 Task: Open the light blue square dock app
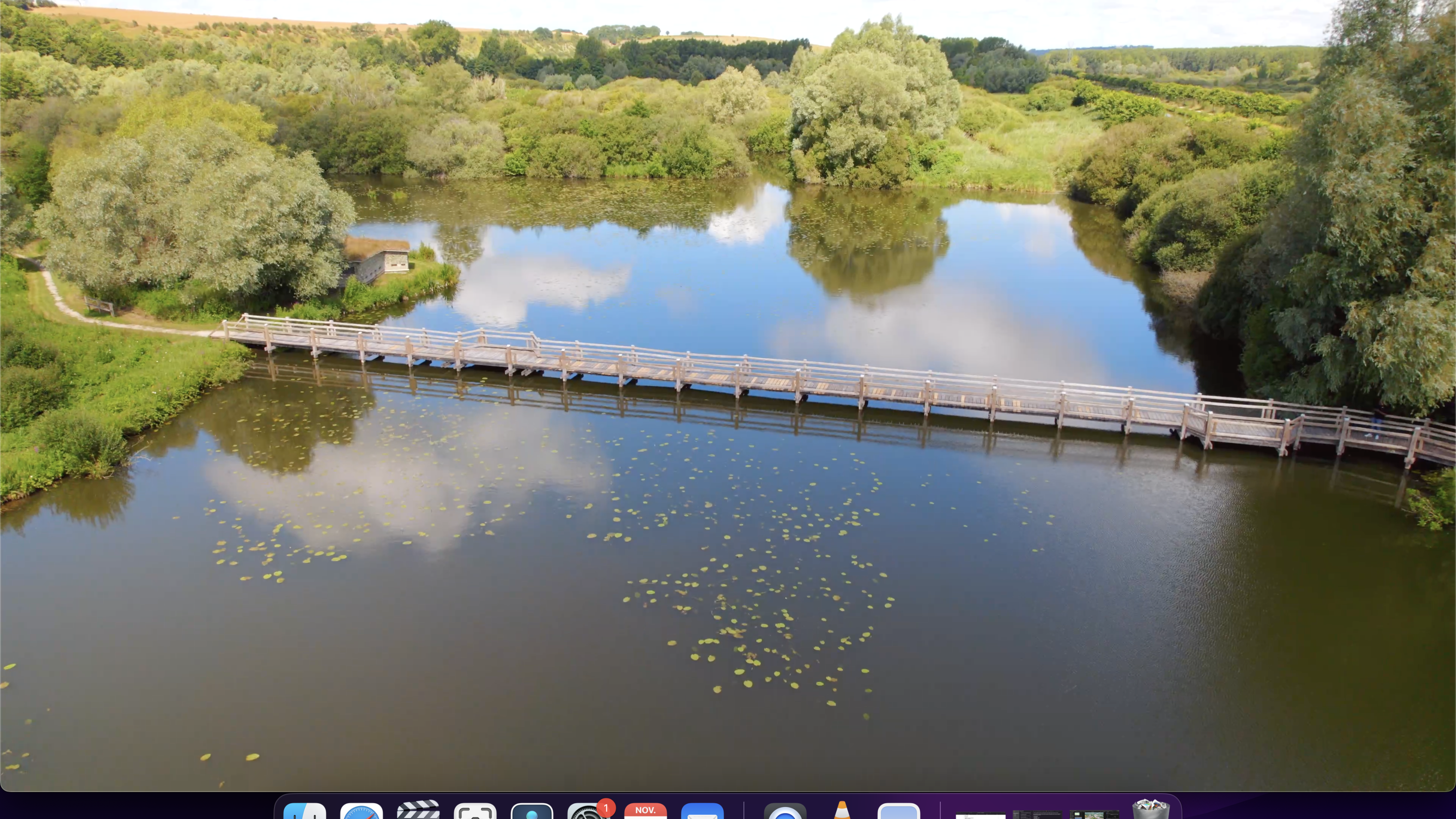(899, 811)
